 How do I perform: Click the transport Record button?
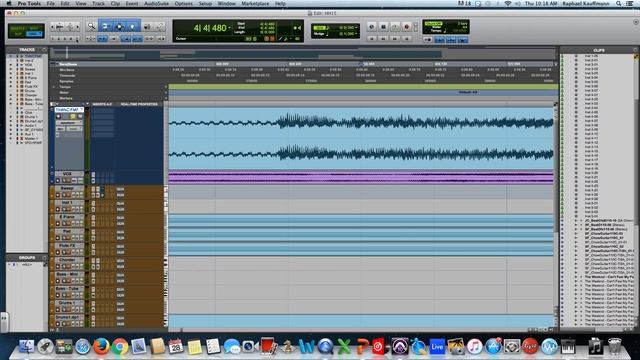pos(407,27)
